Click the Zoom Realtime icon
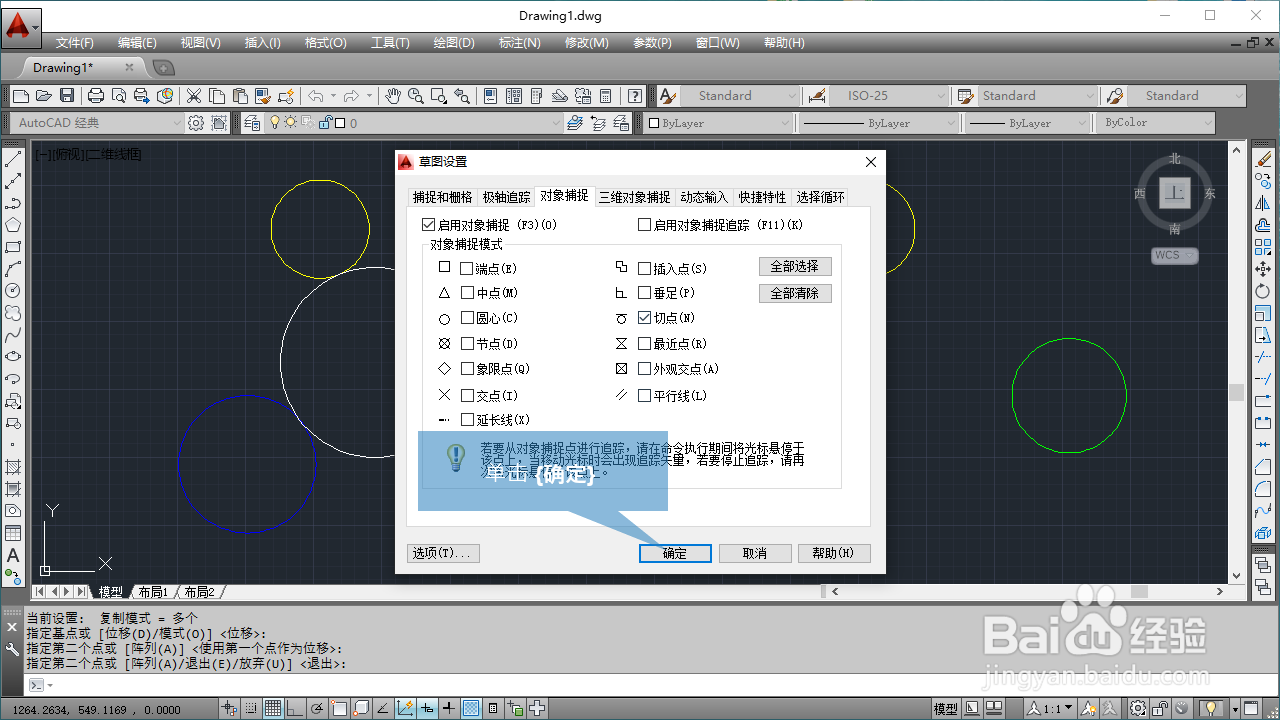 [416, 96]
